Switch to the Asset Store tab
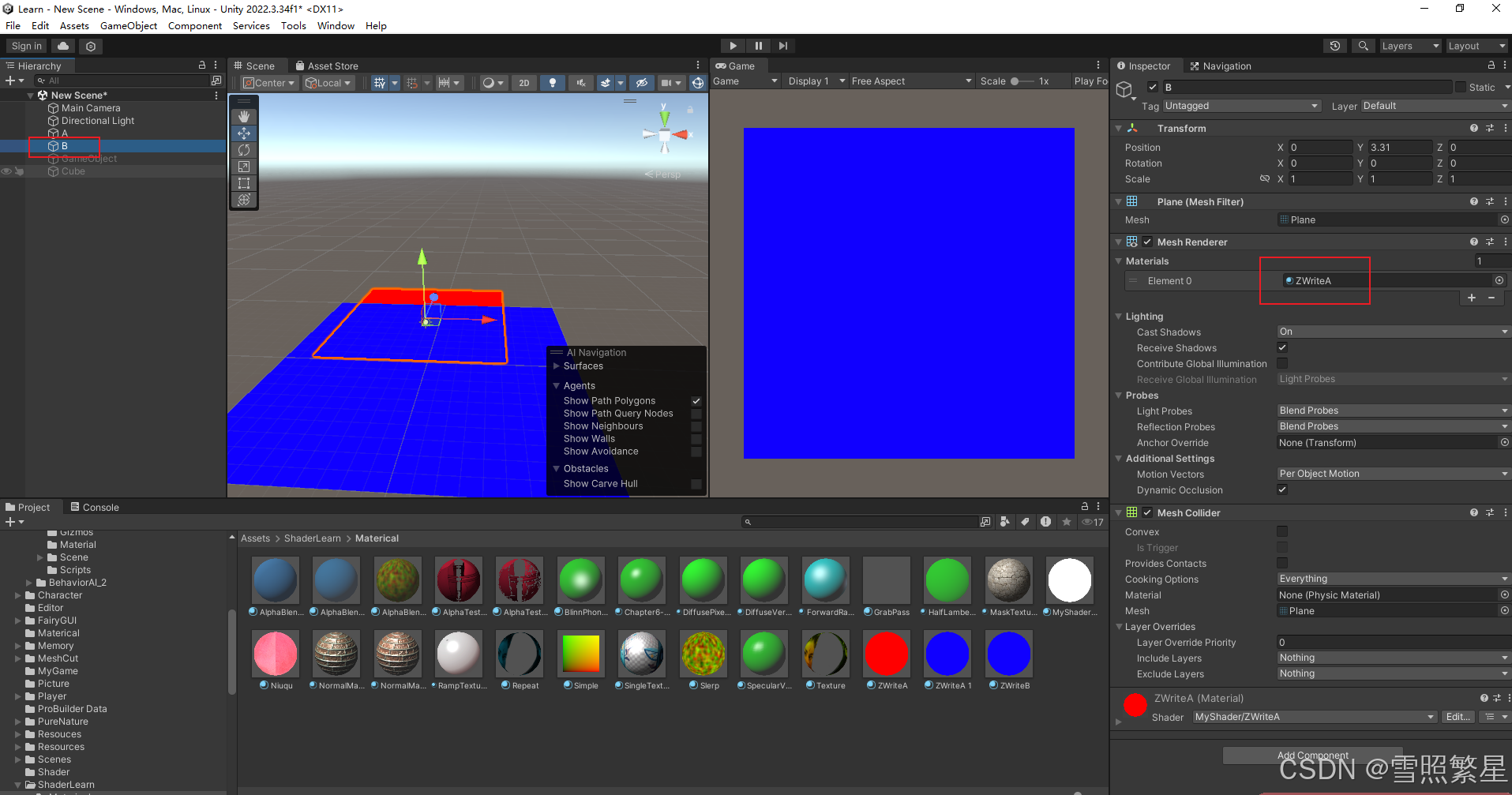This screenshot has width=1512, height=795. click(326, 66)
